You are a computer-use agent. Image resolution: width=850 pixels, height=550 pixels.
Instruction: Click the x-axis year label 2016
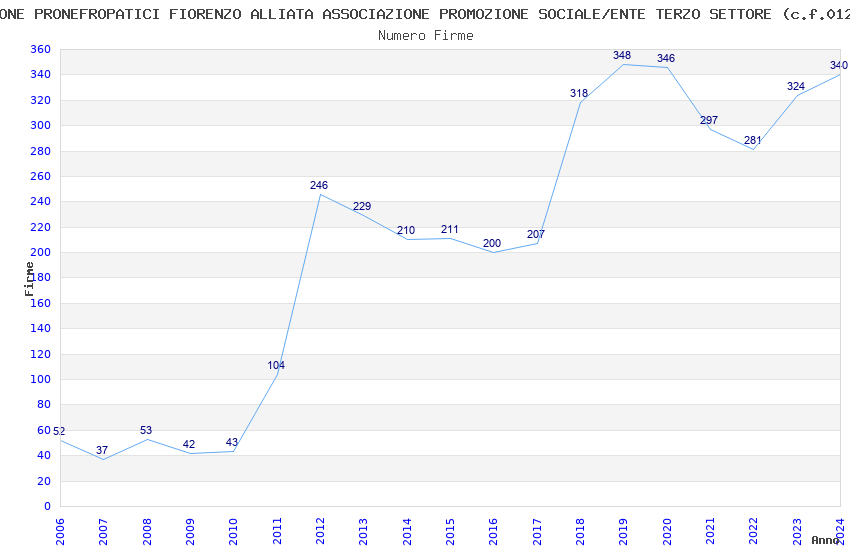pos(494,532)
